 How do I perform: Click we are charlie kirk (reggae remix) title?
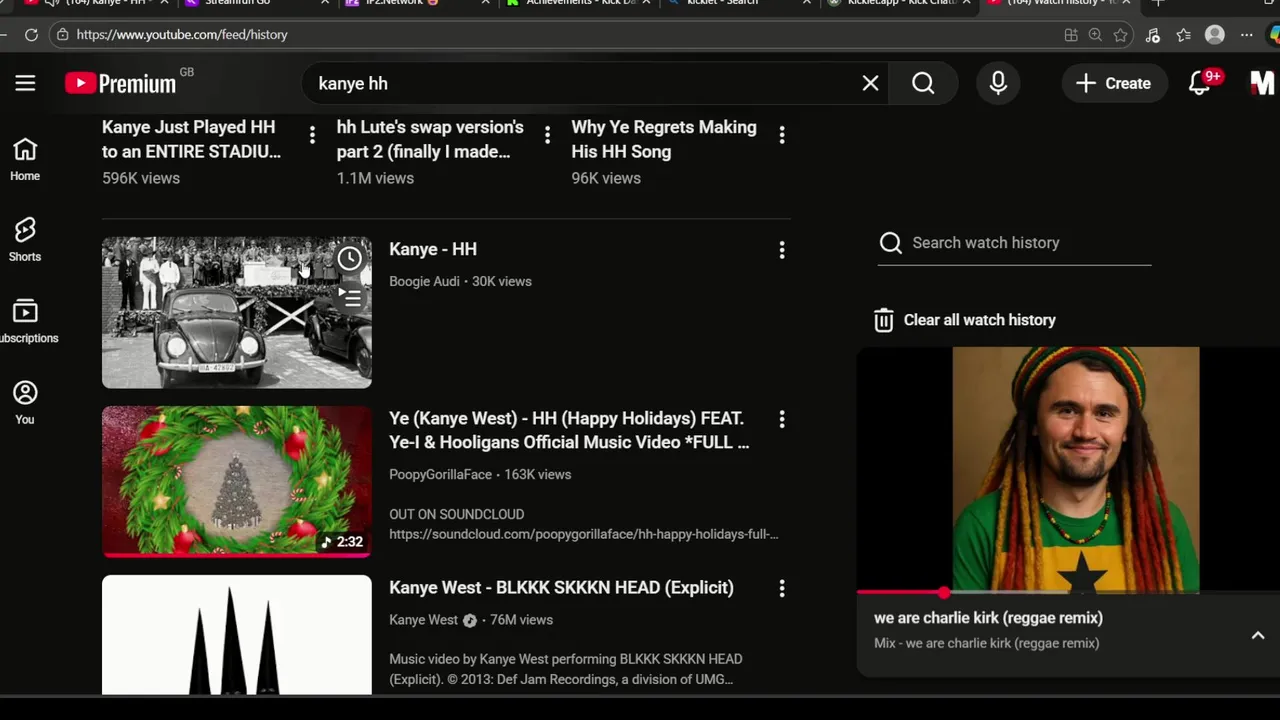tap(988, 618)
